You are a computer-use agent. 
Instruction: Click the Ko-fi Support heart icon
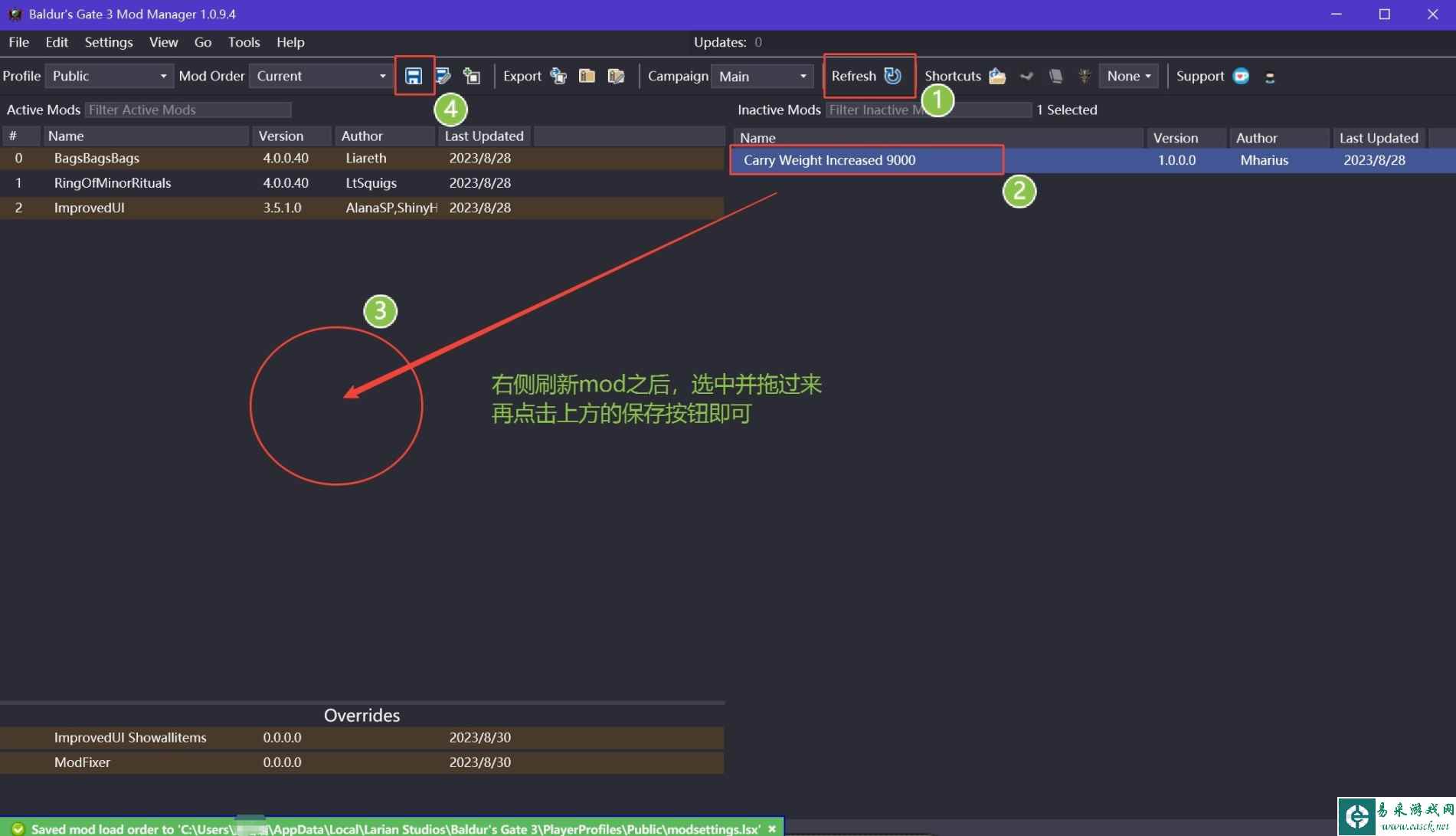[1241, 76]
